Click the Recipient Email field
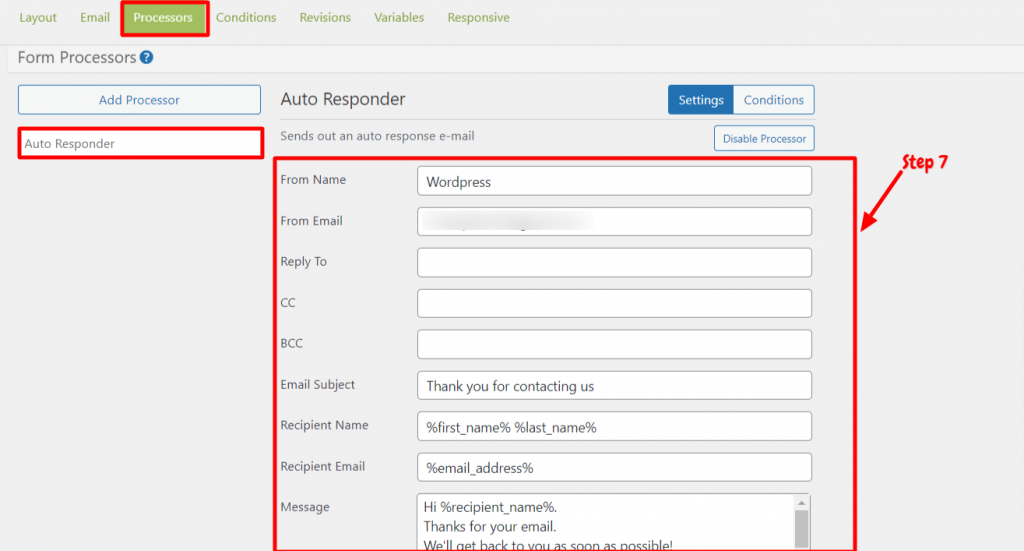The width and height of the screenshot is (1024, 551). point(615,467)
